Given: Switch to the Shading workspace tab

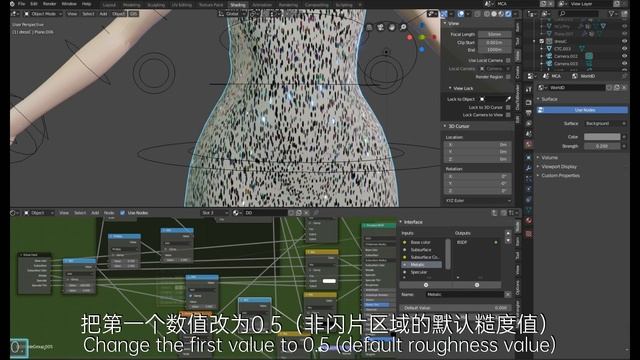Looking at the screenshot, I should coord(238,5).
